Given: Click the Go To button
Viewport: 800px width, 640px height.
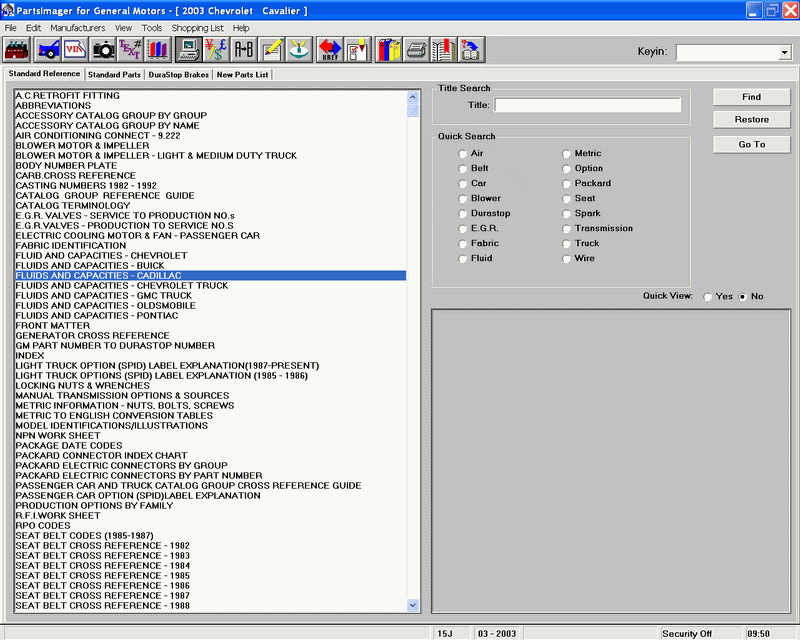Looking at the screenshot, I should pos(752,144).
